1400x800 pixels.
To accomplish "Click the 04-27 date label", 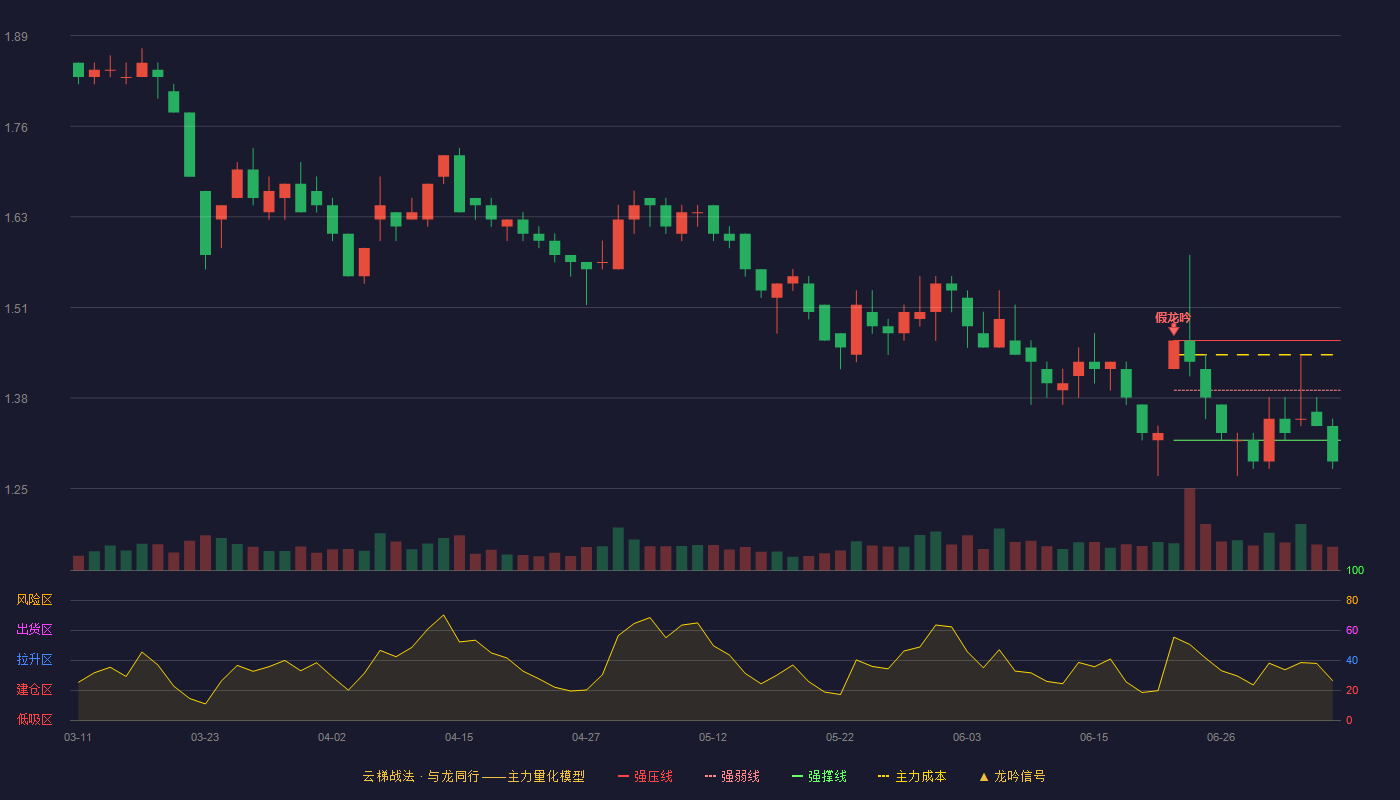I will (586, 737).
